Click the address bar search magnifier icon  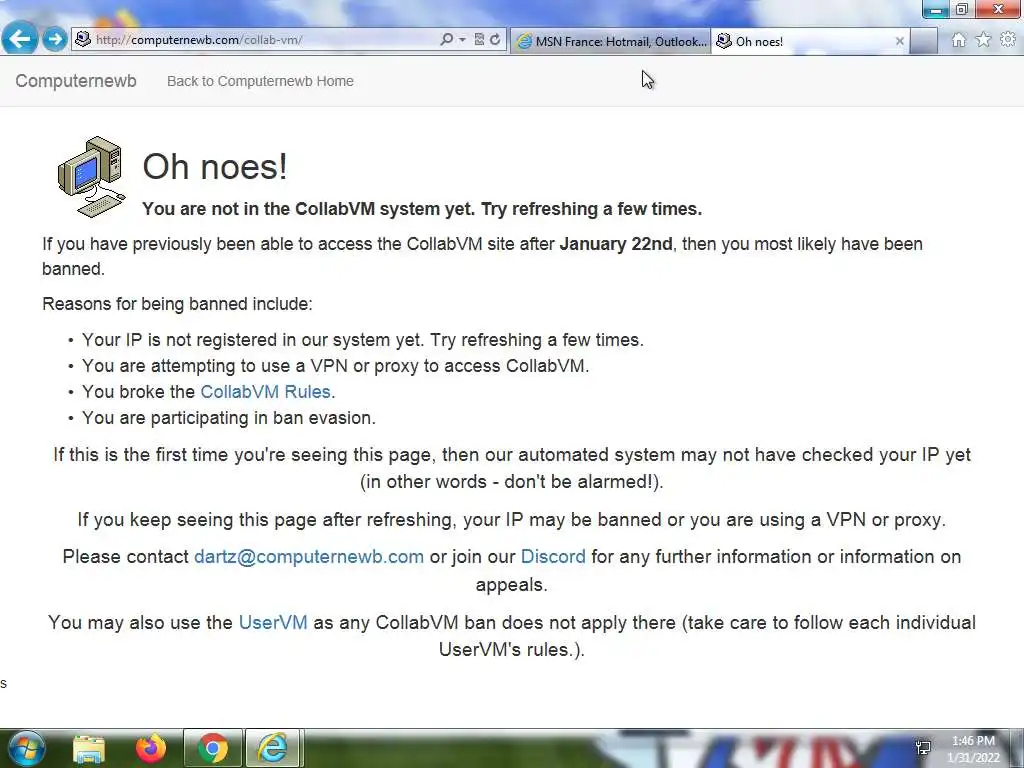pos(446,39)
